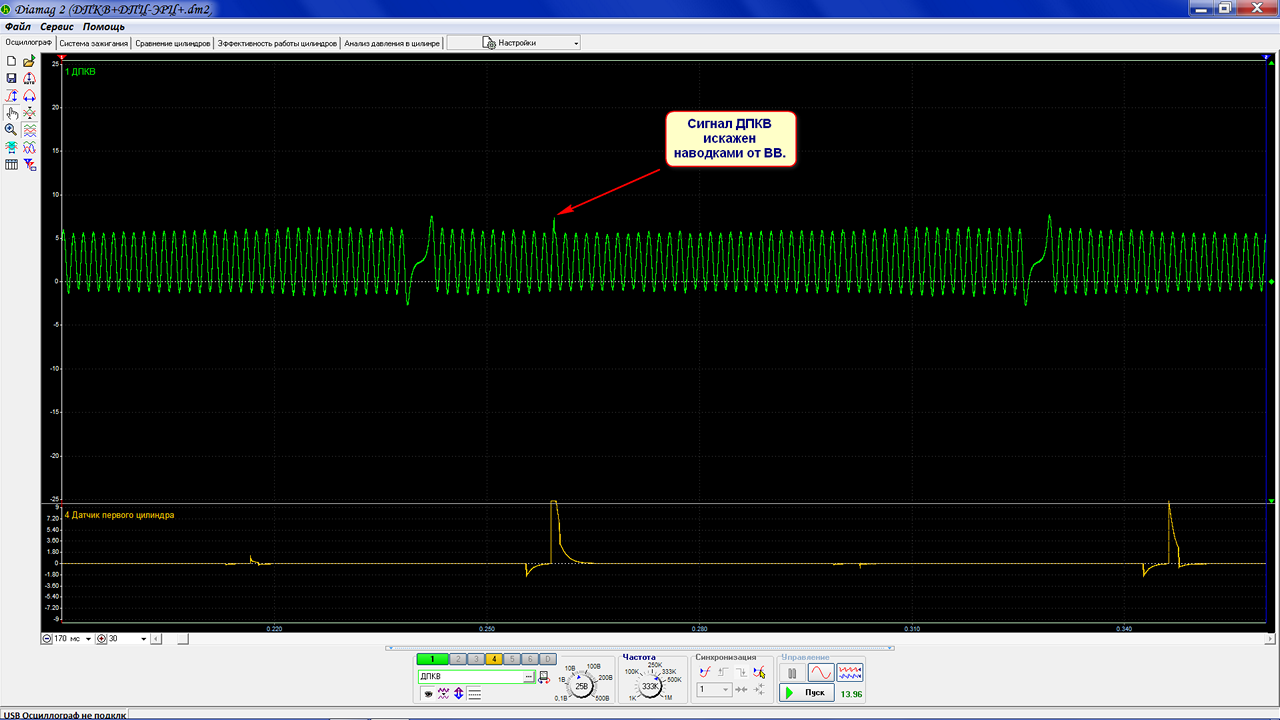The width and height of the screenshot is (1280, 720).
Task: Click the zoom out minus time button
Action: coord(48,638)
